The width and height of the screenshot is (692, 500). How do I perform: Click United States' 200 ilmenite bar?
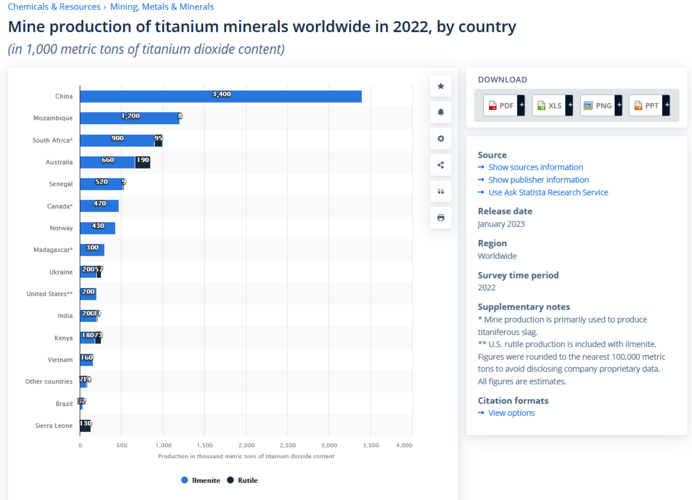tap(88, 294)
